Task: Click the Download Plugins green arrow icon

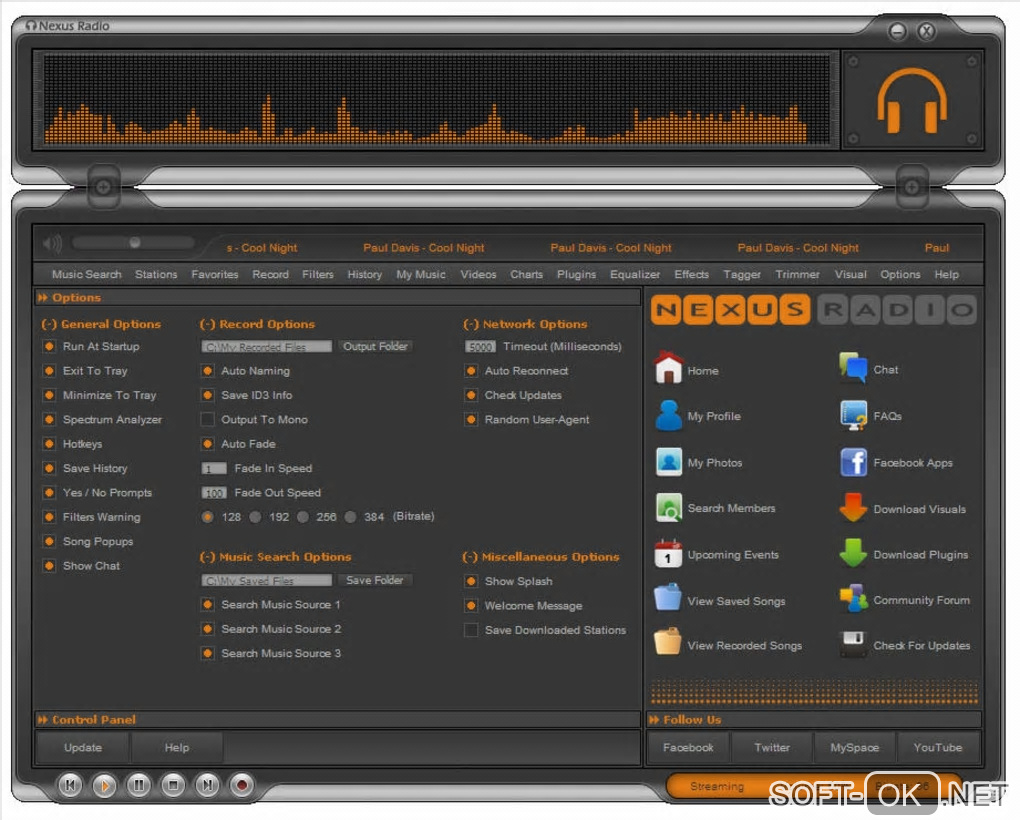Action: (x=853, y=553)
